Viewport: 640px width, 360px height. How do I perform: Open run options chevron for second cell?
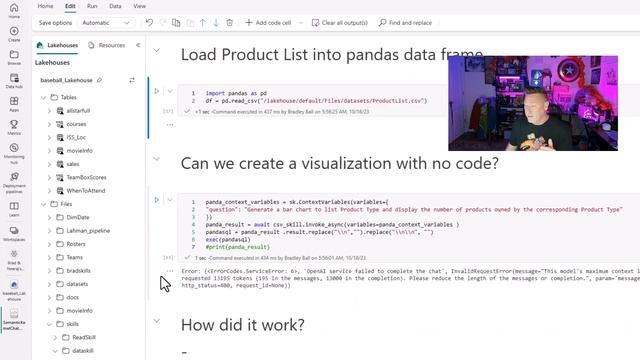(170, 200)
